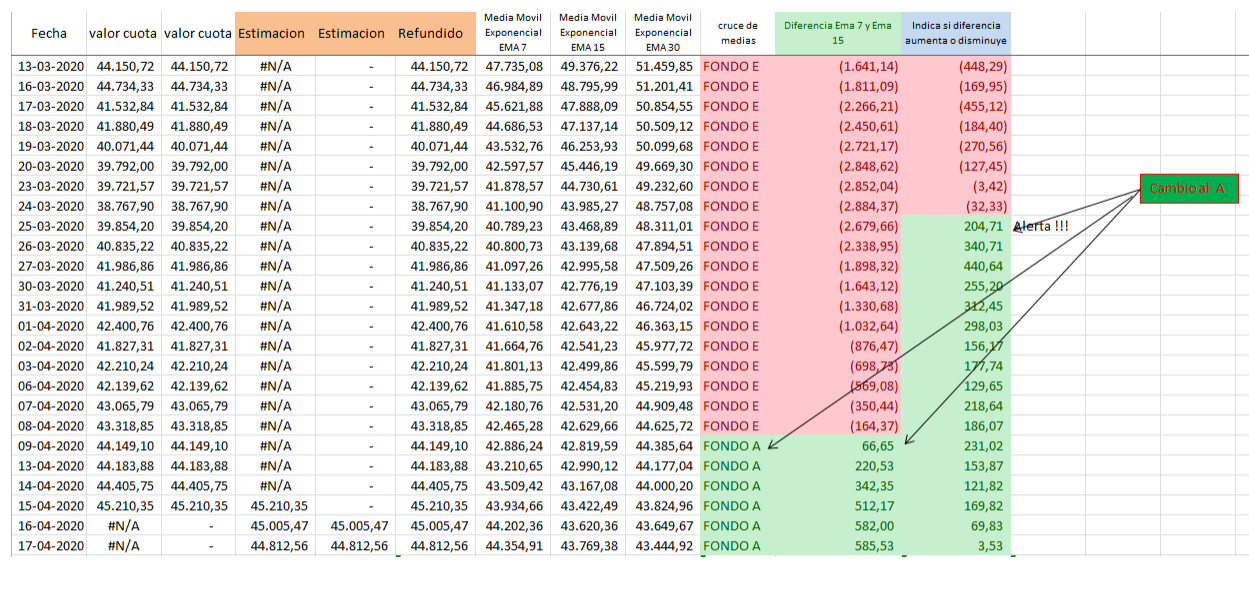Screen dimensions: 1249x590
Task: Select the Media Movil Exponencial EMA 15 header
Action: coord(587,33)
